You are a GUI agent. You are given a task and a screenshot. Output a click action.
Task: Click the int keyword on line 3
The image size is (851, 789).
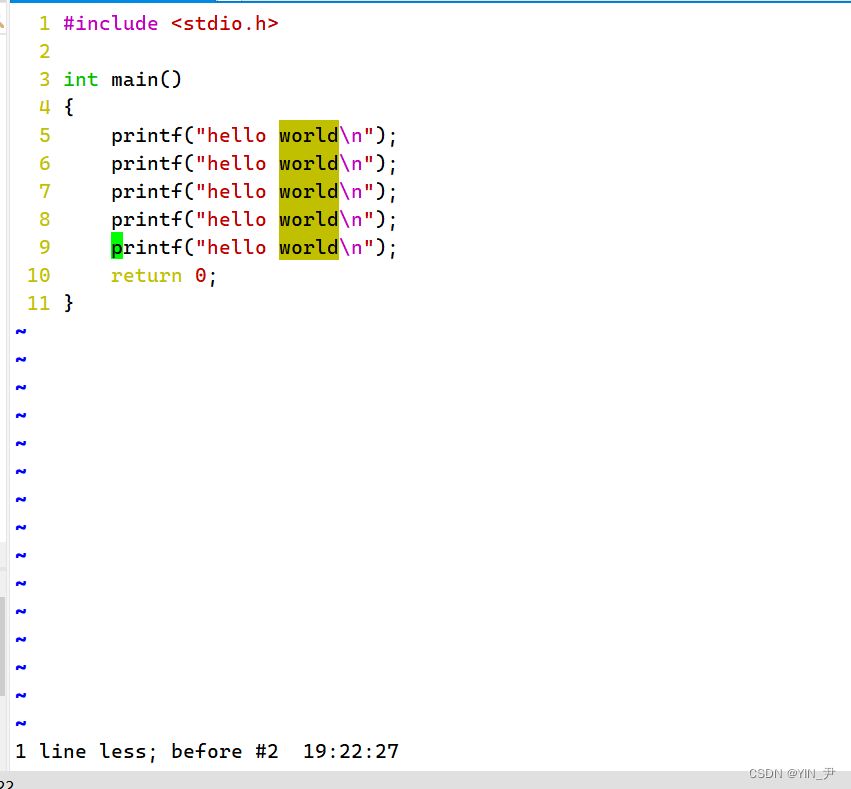pos(81,79)
